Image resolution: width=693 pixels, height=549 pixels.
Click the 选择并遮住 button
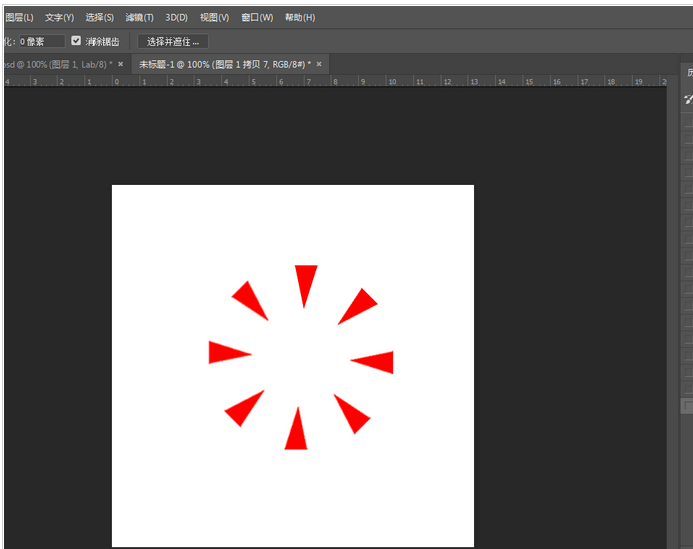coord(173,41)
